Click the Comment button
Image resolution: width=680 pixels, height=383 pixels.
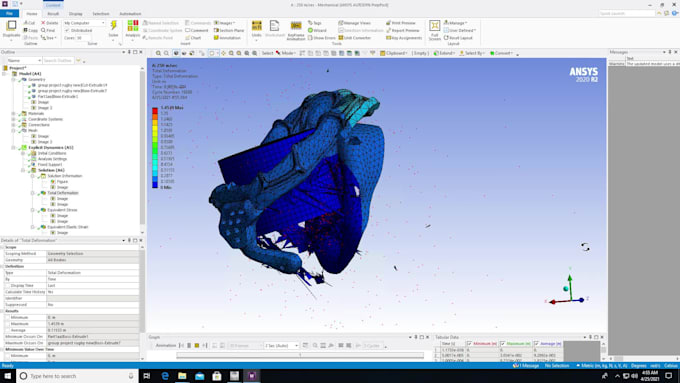tap(196, 30)
